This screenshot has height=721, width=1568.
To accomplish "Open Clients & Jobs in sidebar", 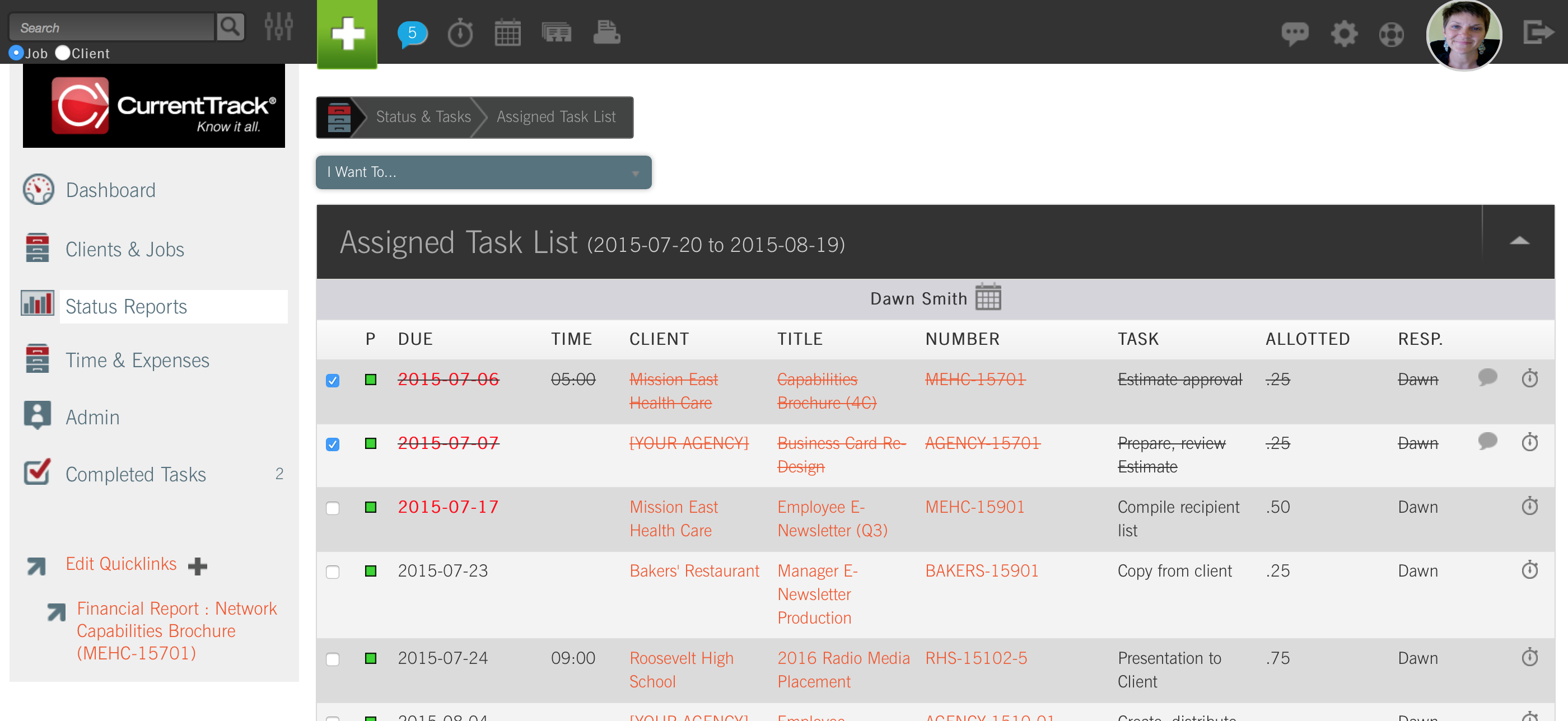I will pyautogui.click(x=125, y=249).
